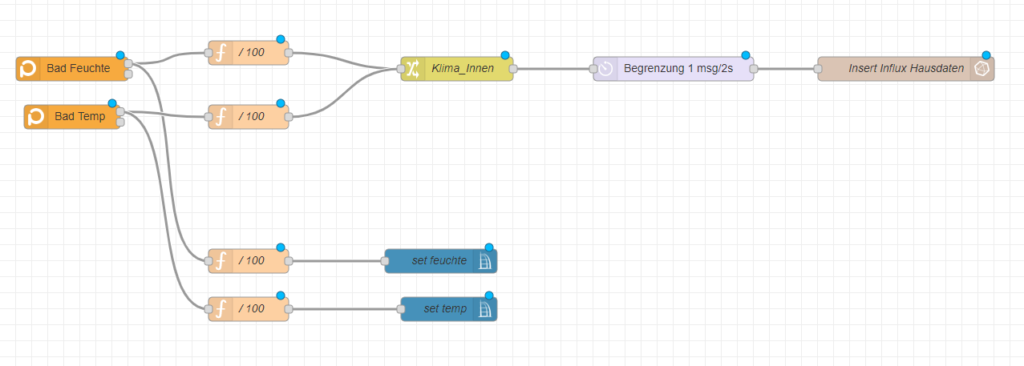Click the Bad Temp node's plug icon

tap(36, 117)
